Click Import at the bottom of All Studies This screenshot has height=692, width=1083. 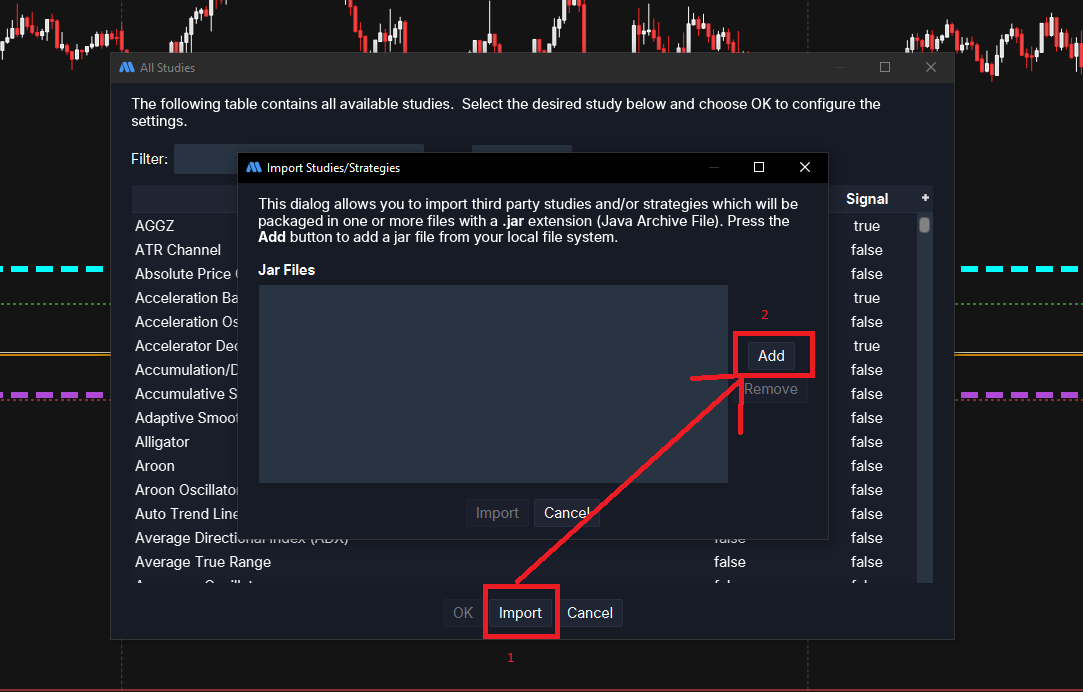click(x=520, y=613)
